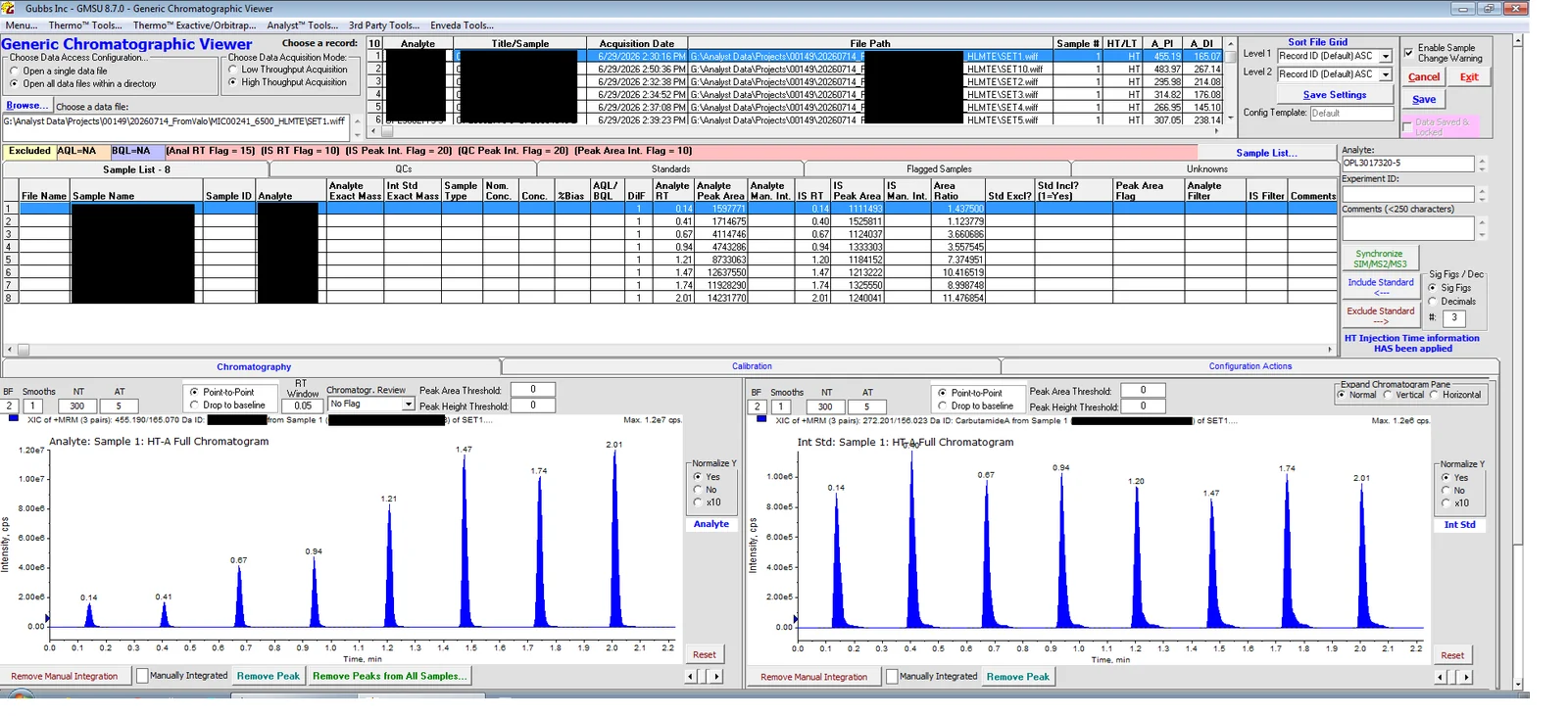Click Synchronize SIM/MS2/MS3 button
Screen dimensions: 1568x716
[1379, 259]
